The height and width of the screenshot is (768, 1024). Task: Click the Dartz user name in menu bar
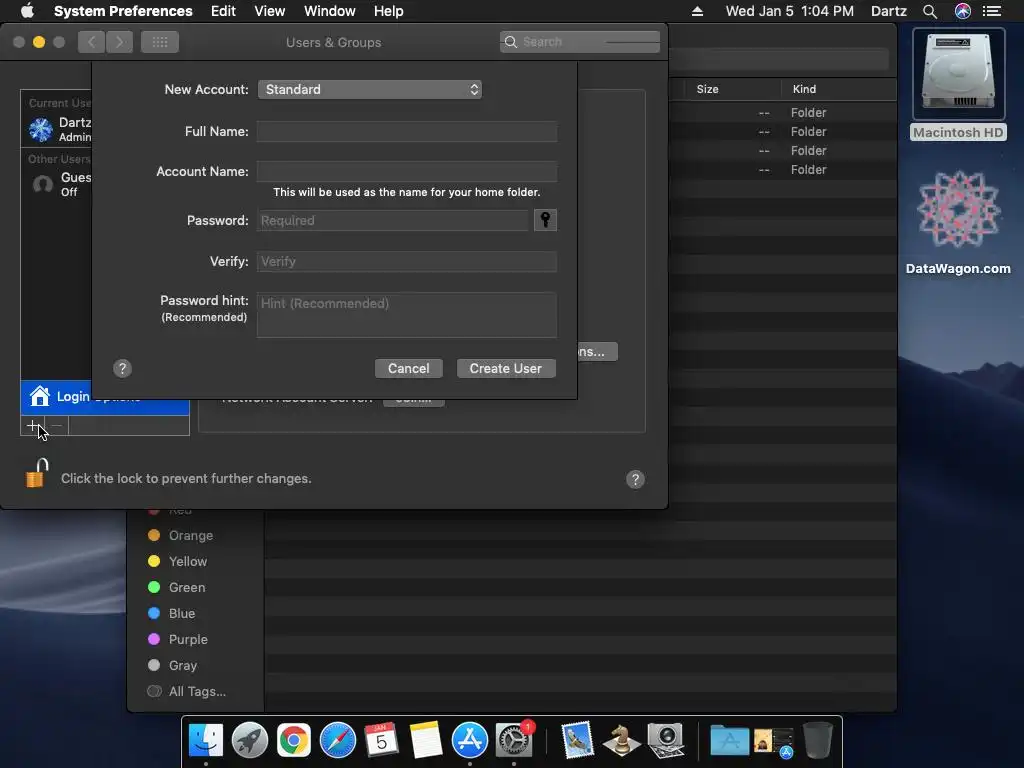click(x=889, y=11)
